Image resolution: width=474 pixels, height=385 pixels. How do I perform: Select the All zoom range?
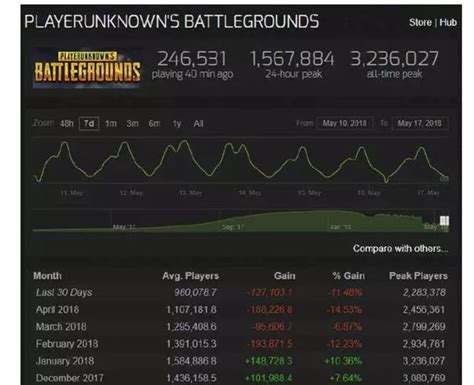pyautogui.click(x=198, y=124)
